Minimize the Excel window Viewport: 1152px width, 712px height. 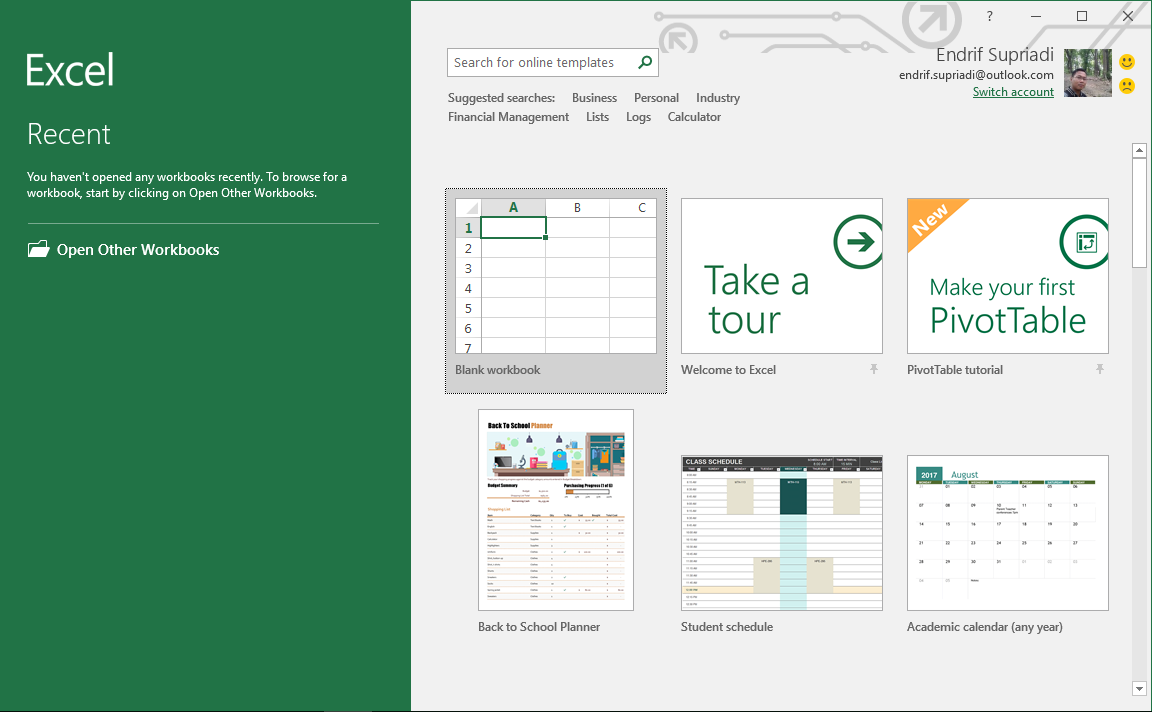(1036, 16)
